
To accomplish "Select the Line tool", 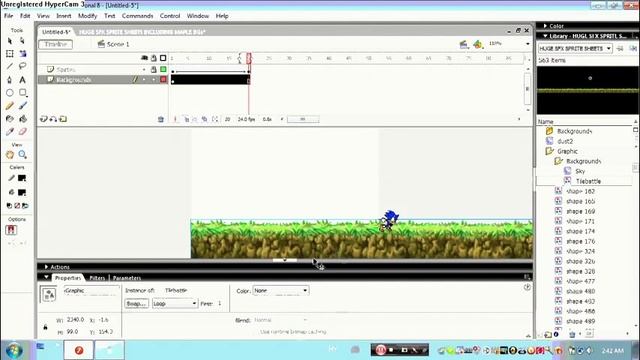I will (x=10, y=66).
